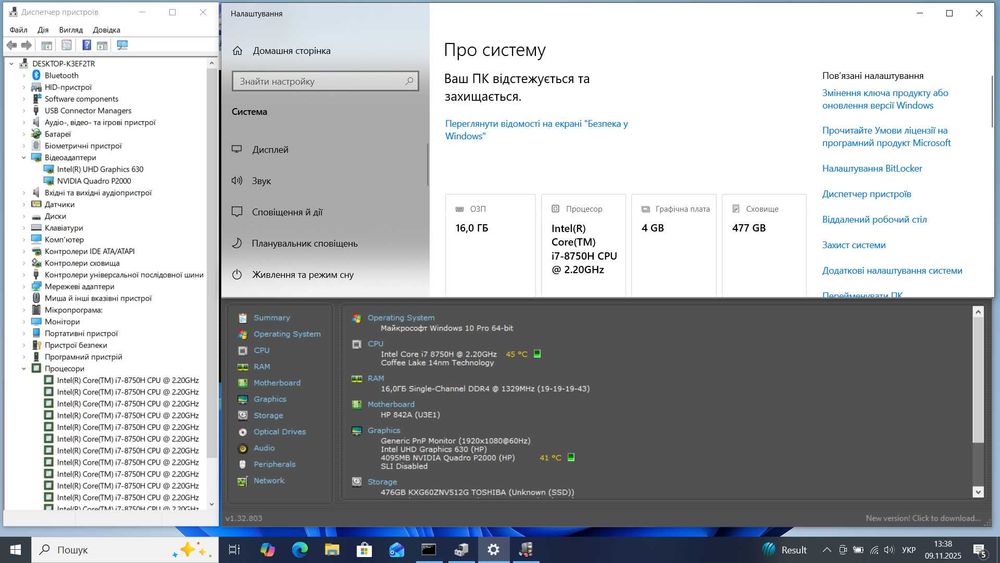Open the Storage icon in Speccy sidebar
The image size is (1000, 563).
pyautogui.click(x=242, y=416)
